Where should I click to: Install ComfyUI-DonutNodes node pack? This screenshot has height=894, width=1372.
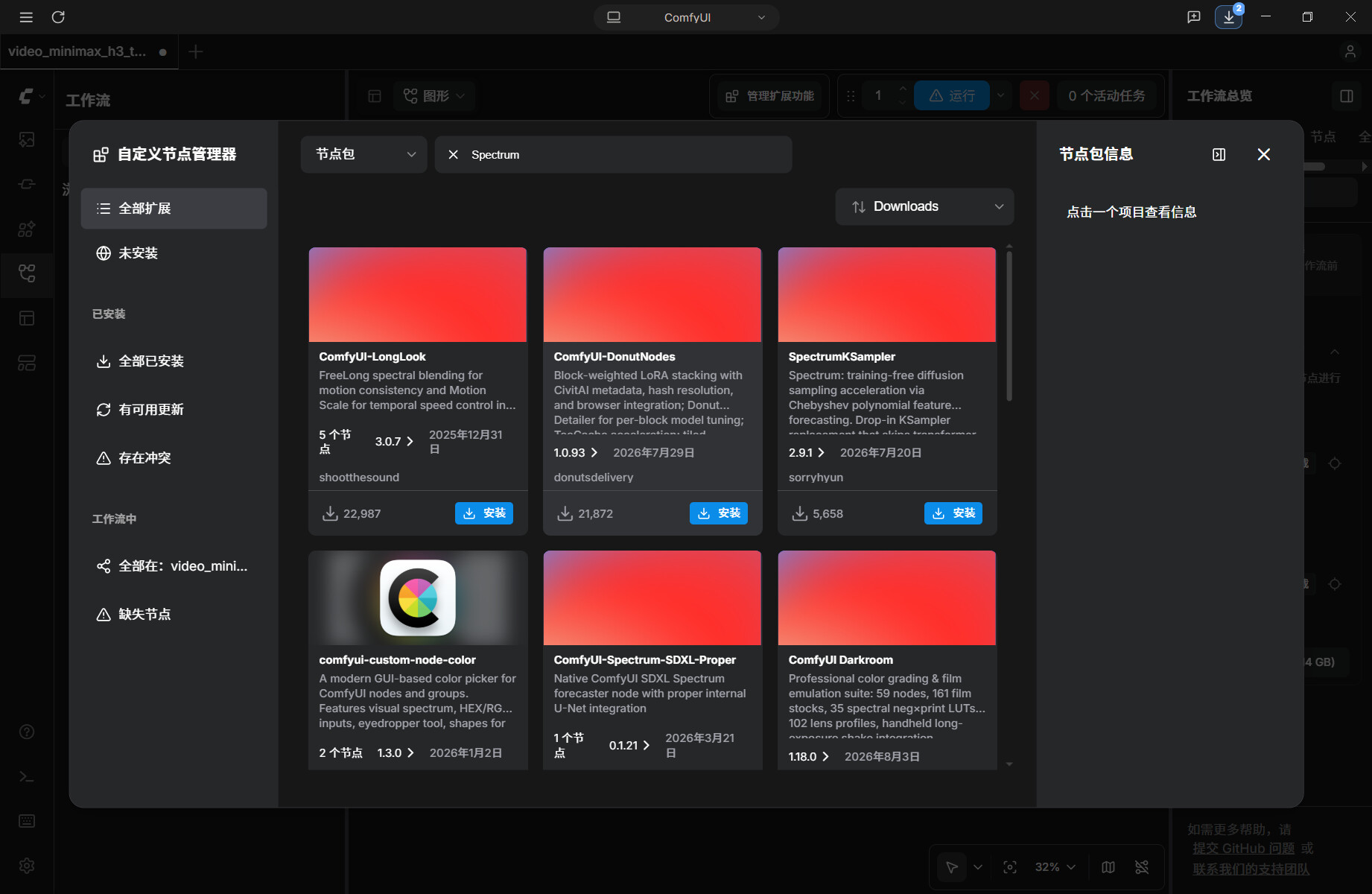[x=719, y=513]
